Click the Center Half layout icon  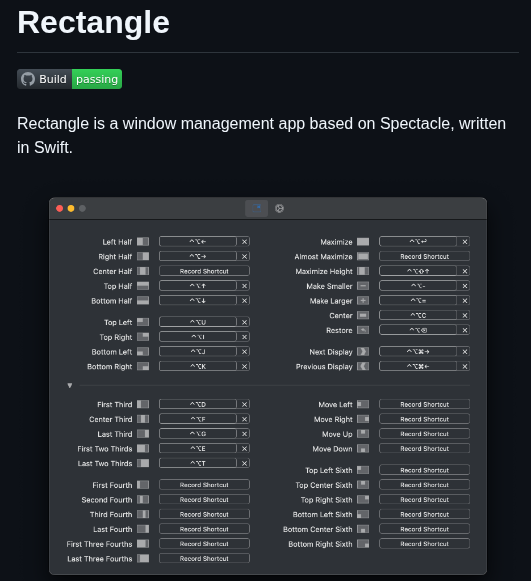[143, 271]
